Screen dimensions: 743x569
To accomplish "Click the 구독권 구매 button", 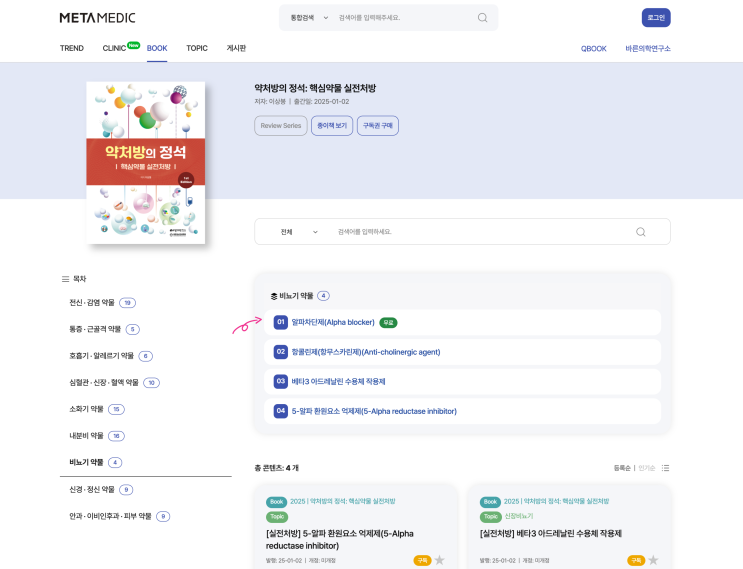I will pos(378,126).
